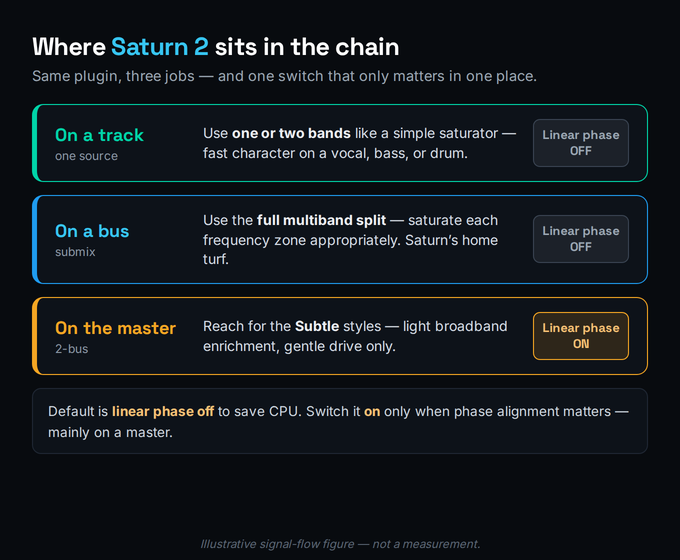Select the 'On a bus' heading
Screen dimensions: 680x560
pos(92,231)
